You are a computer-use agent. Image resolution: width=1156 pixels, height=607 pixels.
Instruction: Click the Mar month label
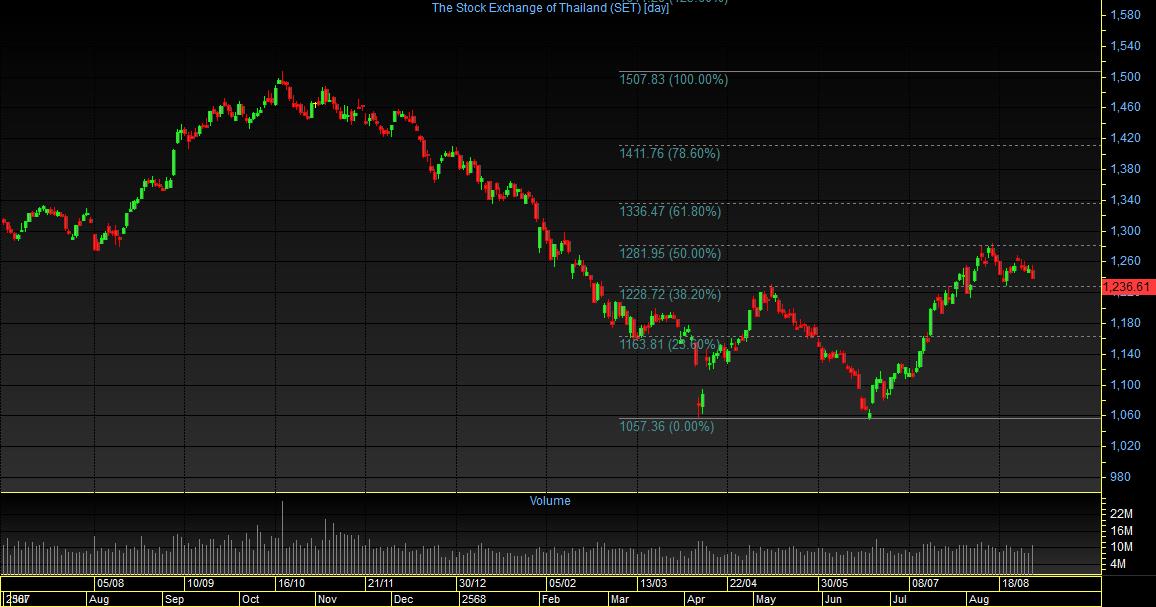point(620,600)
